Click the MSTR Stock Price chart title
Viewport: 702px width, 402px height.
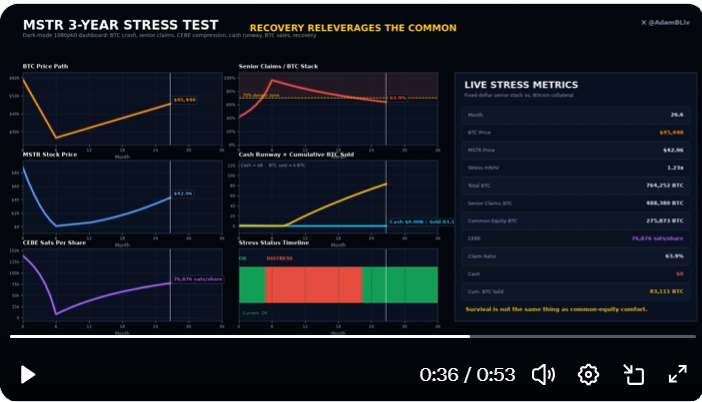(50, 154)
